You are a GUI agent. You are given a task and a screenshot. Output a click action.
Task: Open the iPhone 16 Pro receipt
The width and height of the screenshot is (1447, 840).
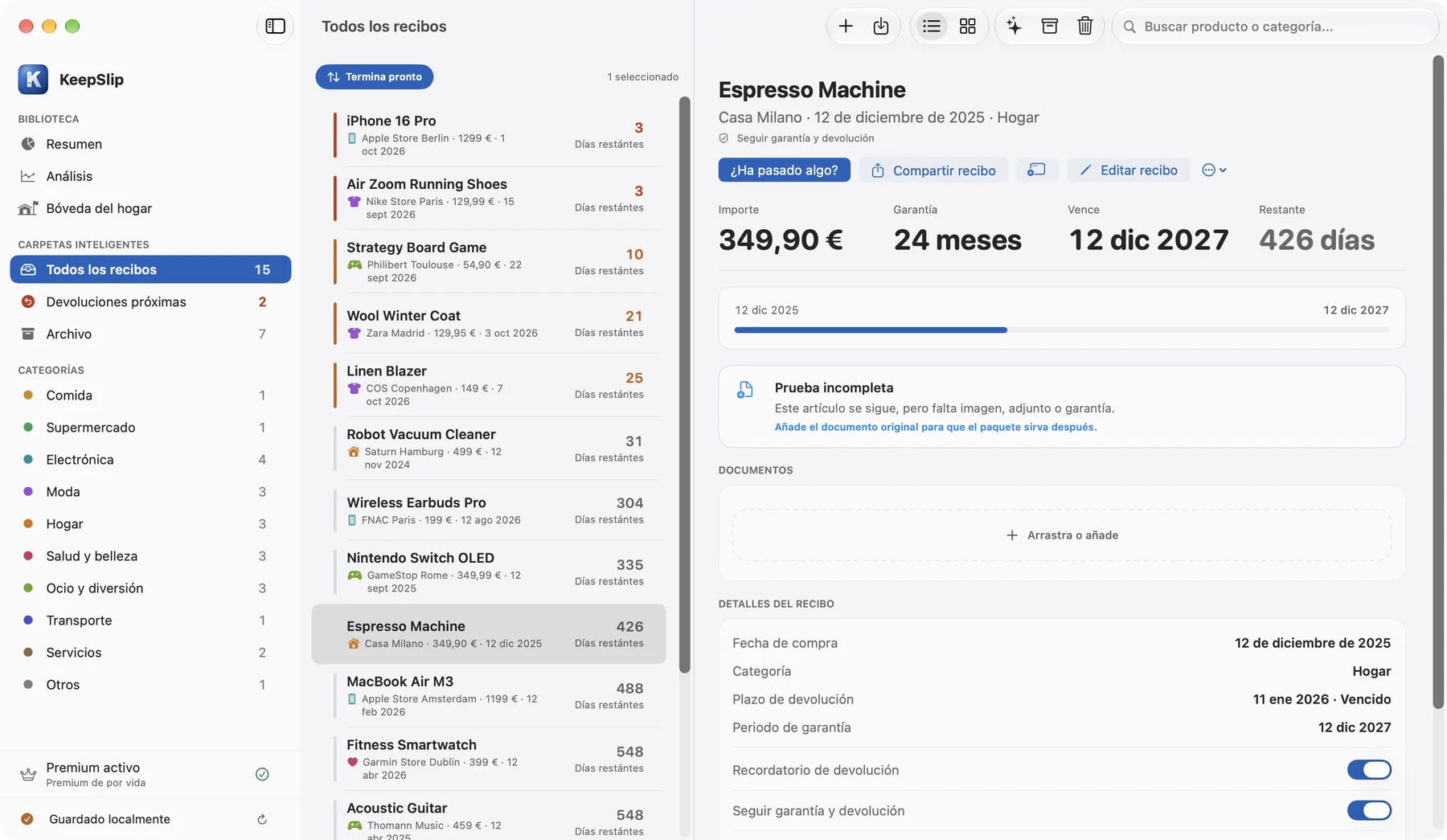click(x=489, y=134)
